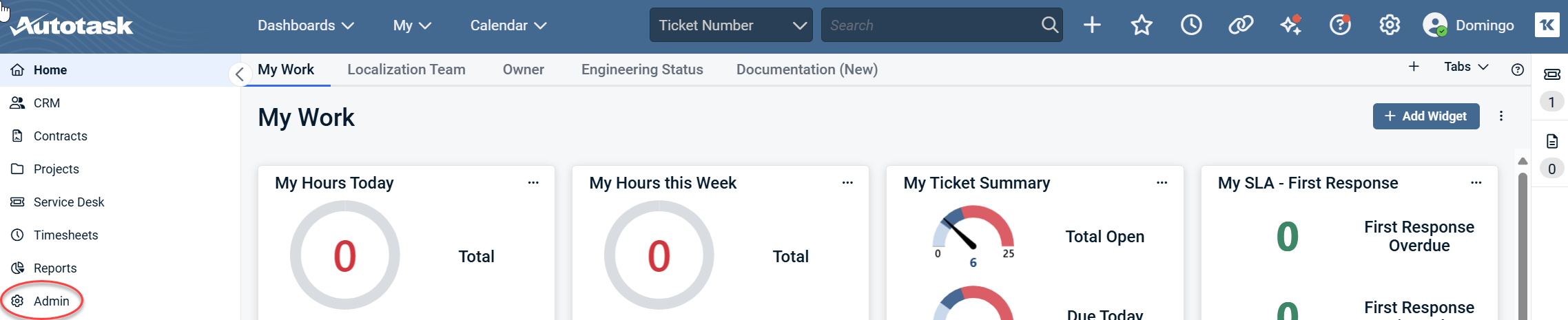Viewport: 1568px width, 320px height.
Task: Open Admin in the left navigation
Action: [x=51, y=301]
